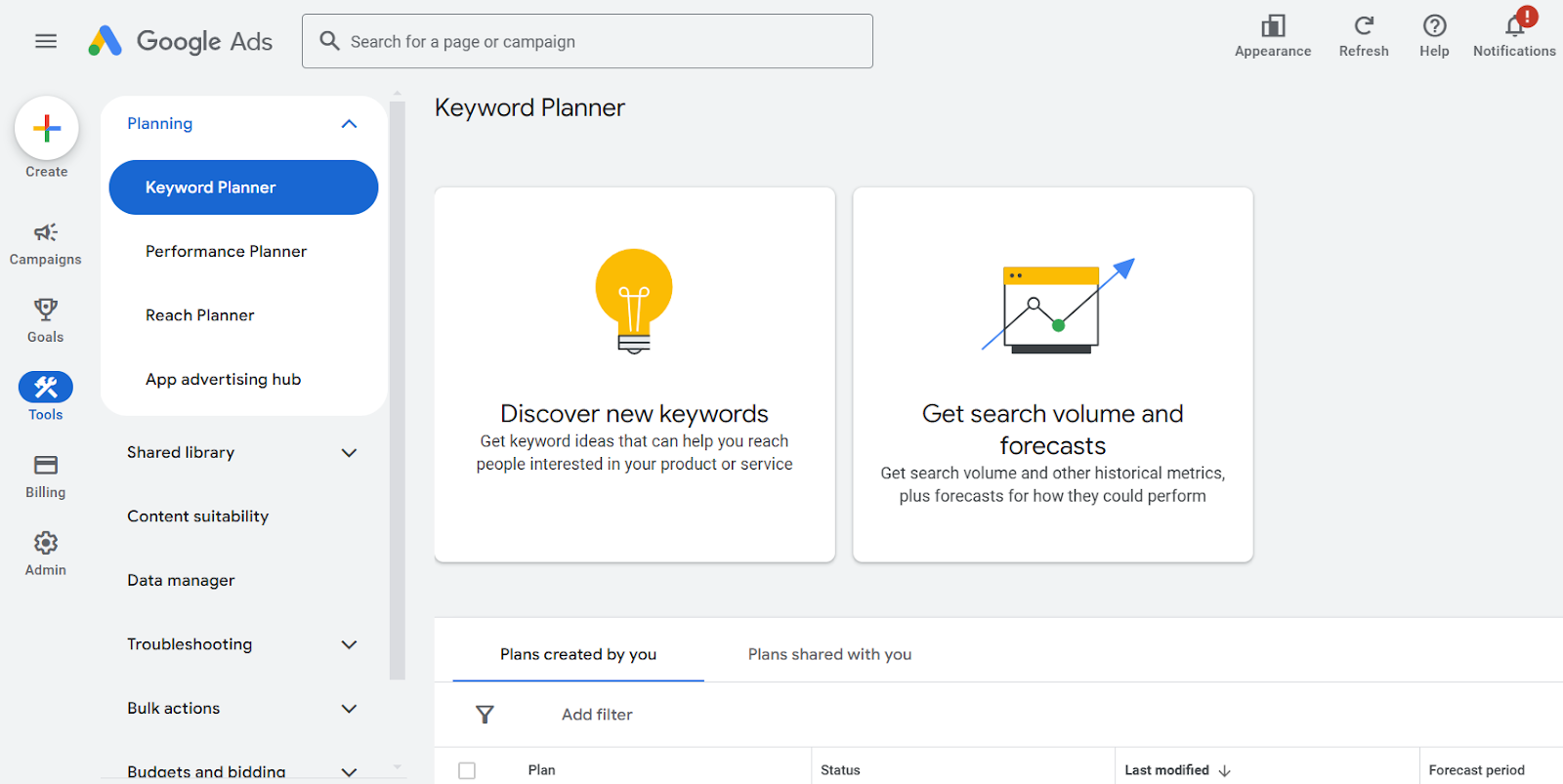Focus the search for page or campaign field
Image resolution: width=1563 pixels, height=784 pixels.
[587, 41]
